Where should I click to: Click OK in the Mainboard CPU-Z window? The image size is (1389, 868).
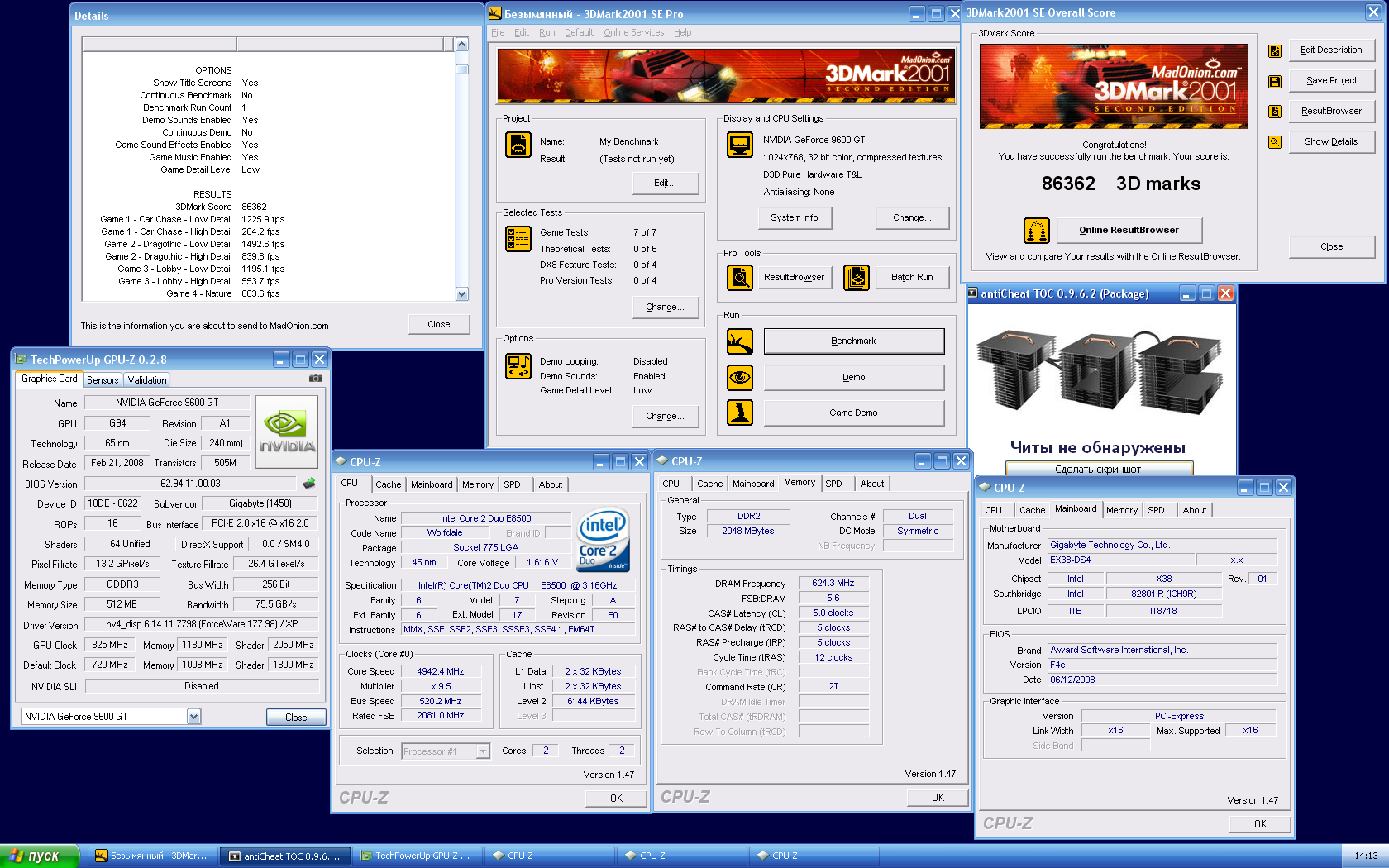(x=1260, y=824)
